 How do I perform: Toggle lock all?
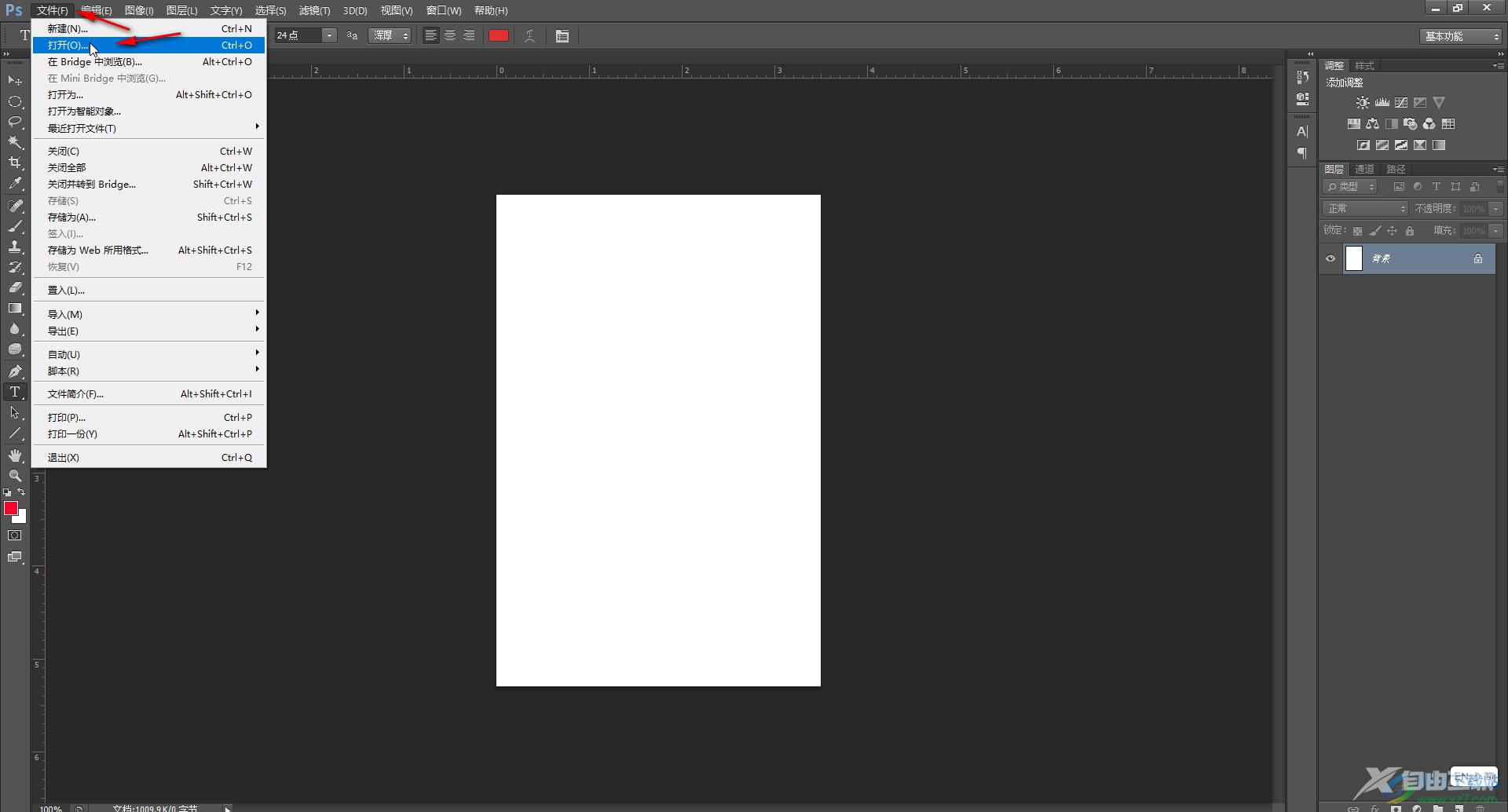1410,231
